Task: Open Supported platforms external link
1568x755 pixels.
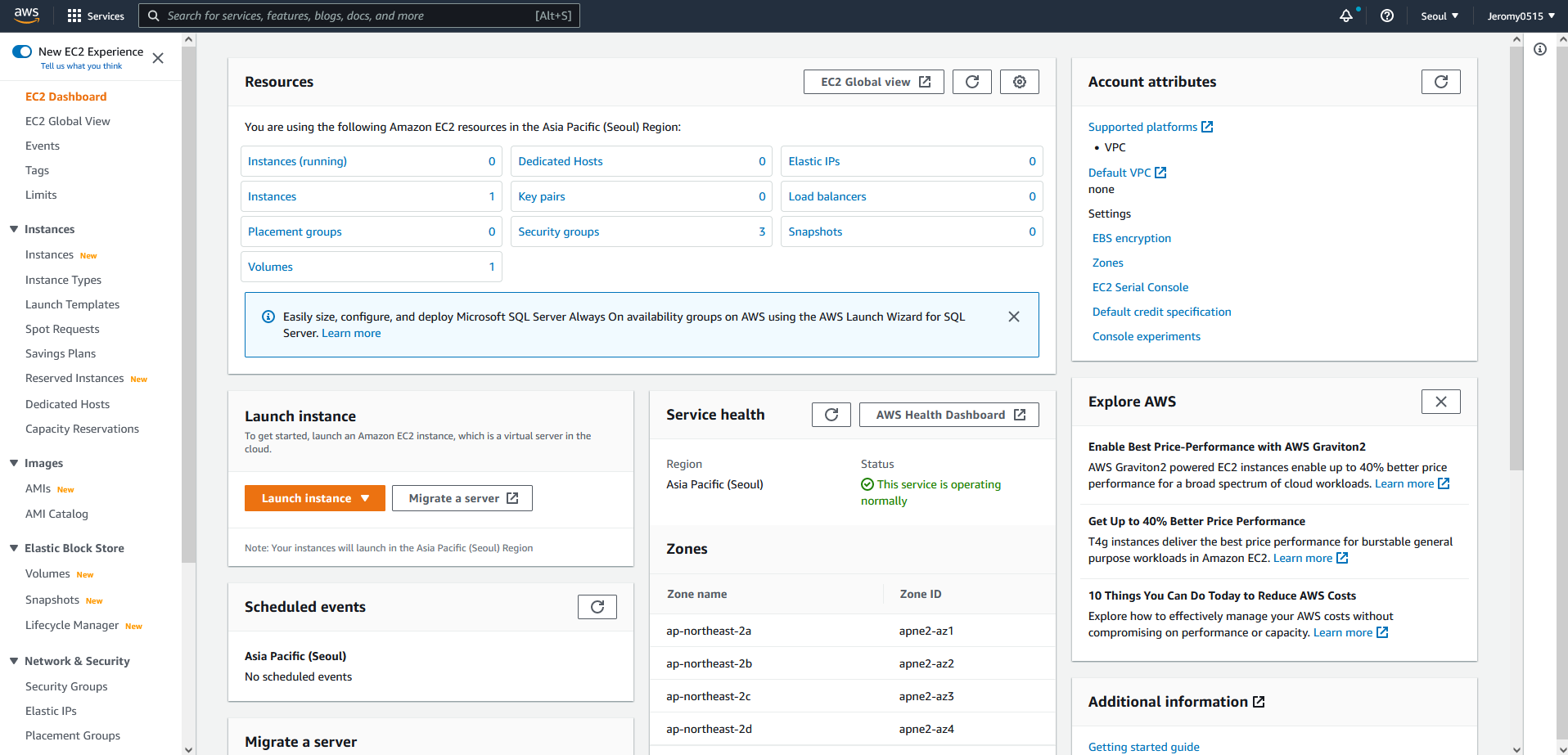Action: pos(1151,127)
